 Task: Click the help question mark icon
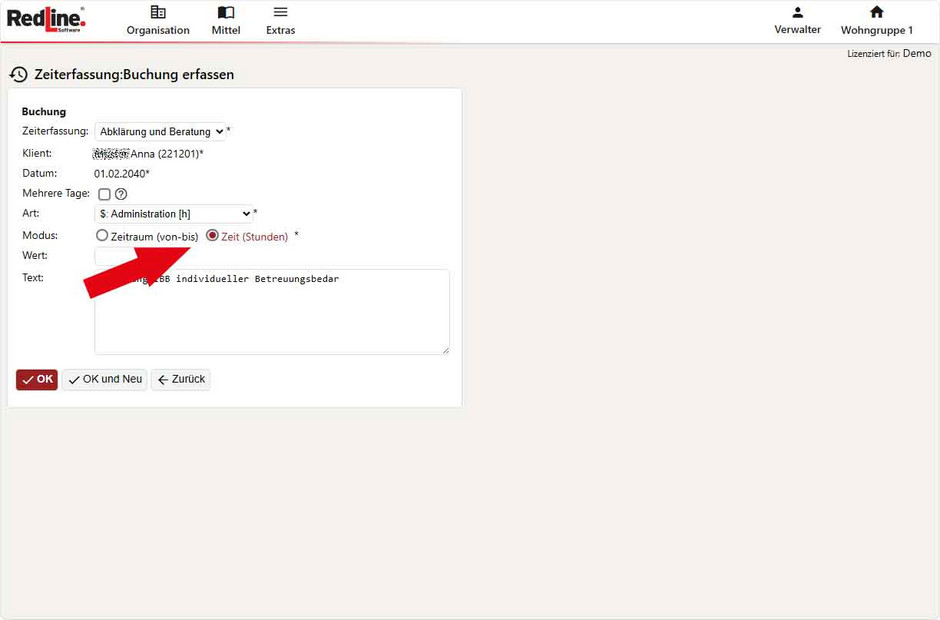[121, 194]
